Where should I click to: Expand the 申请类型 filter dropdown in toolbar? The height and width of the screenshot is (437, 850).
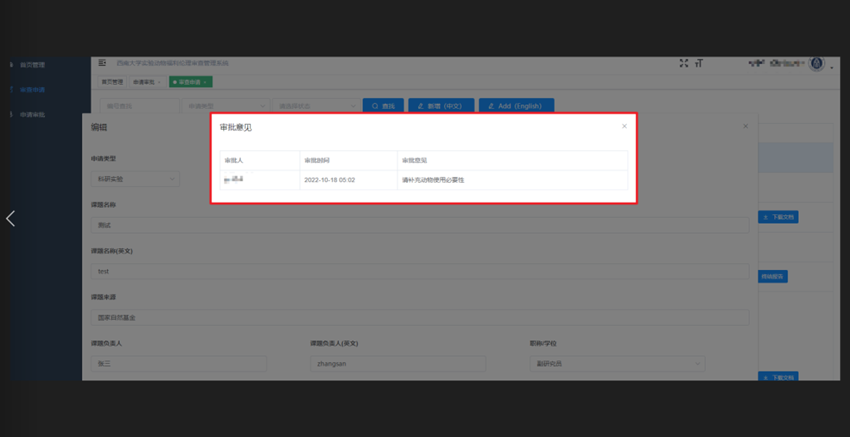point(226,106)
